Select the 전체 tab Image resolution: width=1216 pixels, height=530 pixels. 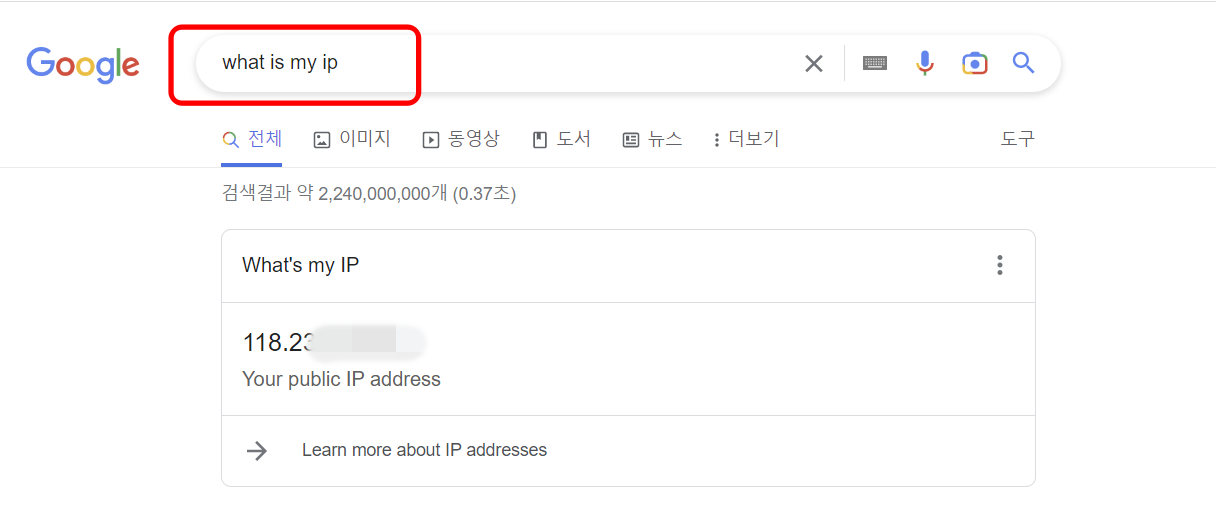[252, 139]
